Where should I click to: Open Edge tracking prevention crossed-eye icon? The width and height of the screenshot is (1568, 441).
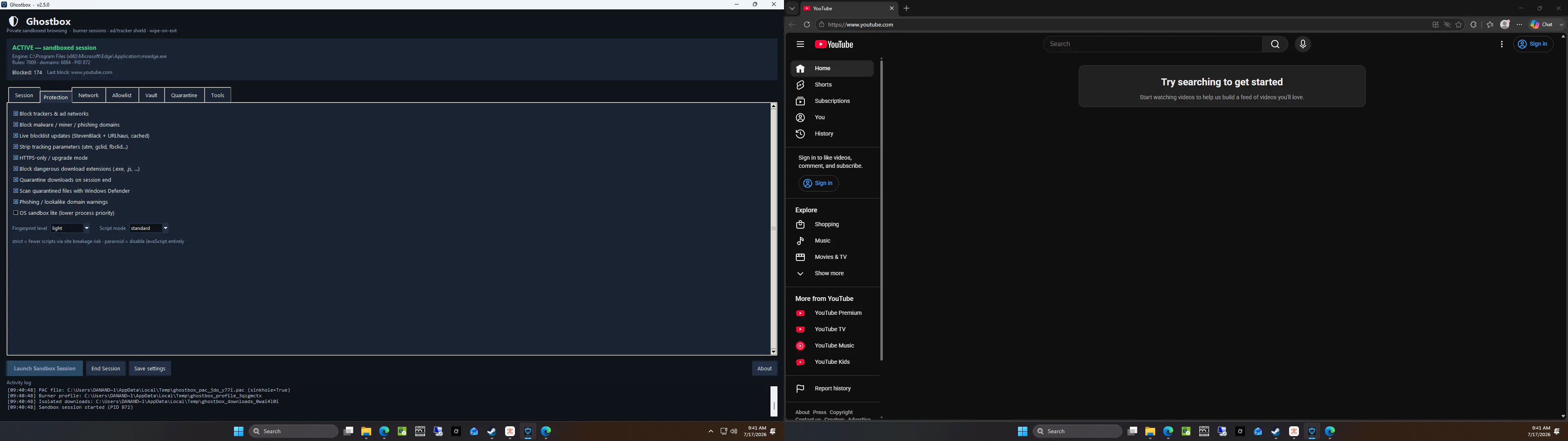click(x=1447, y=25)
